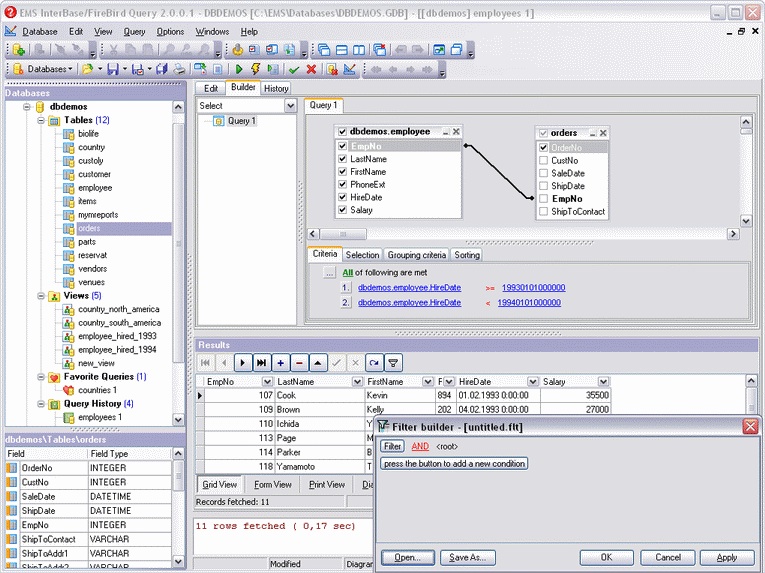This screenshot has height=573, width=765.
Task: Click the refresh icon in Results navigator
Action: pyautogui.click(x=374, y=363)
